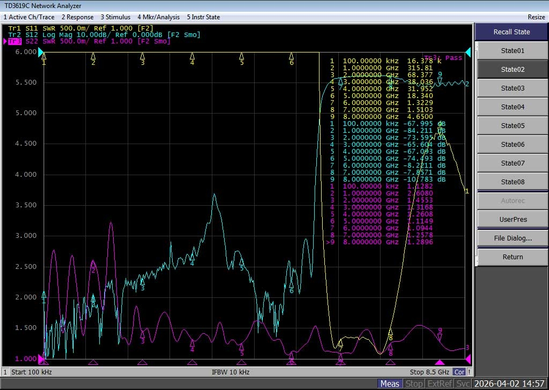Click the ExtRef status indicator
The height and width of the screenshot is (390, 549).
pos(439,384)
